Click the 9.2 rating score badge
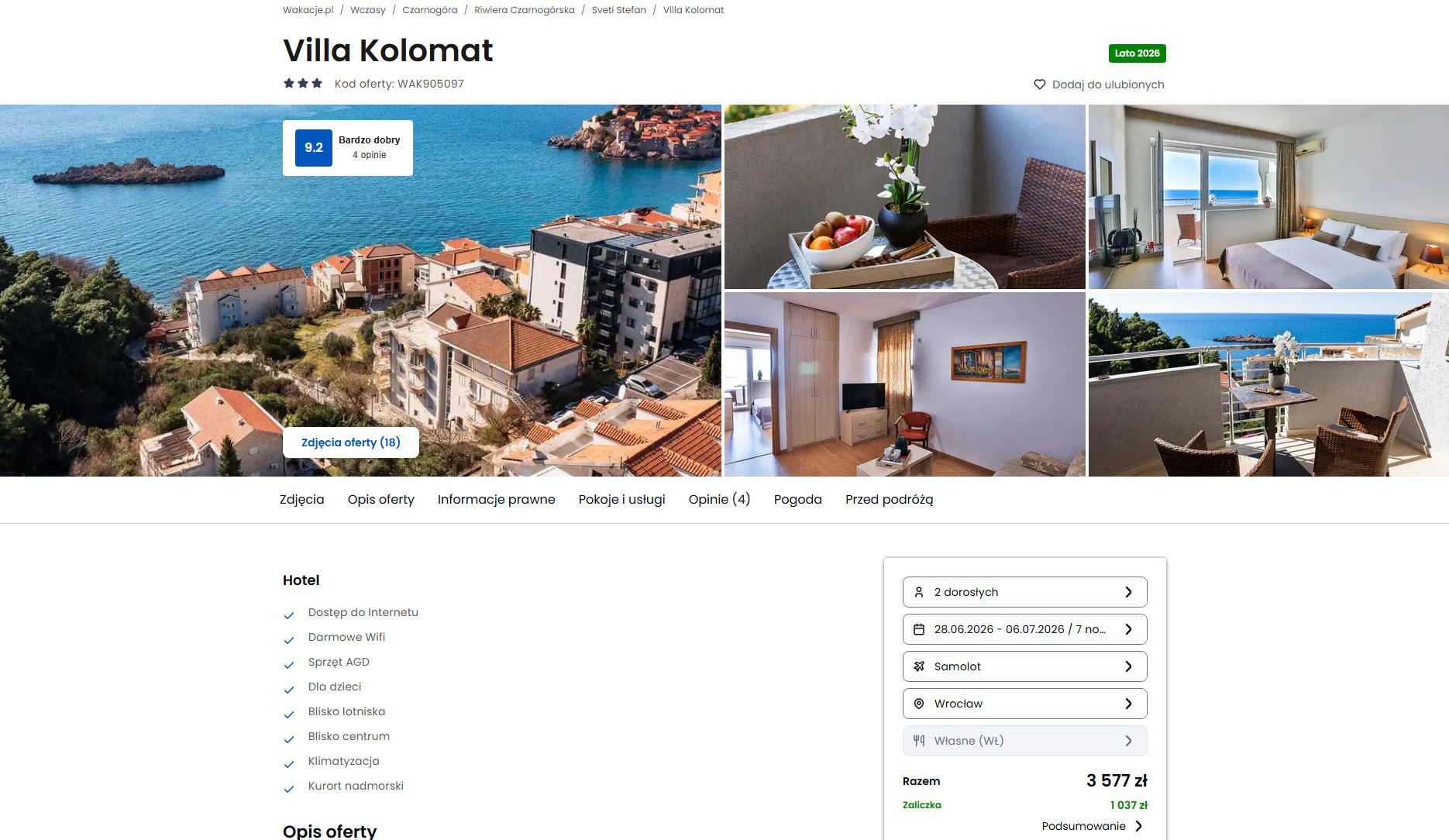Viewport: 1449px width, 840px height. click(x=314, y=148)
